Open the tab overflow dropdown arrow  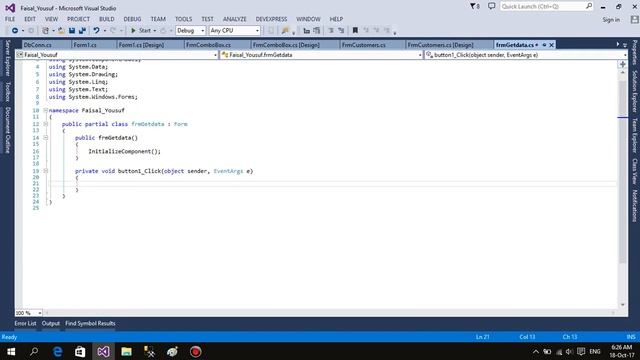[x=625, y=45]
